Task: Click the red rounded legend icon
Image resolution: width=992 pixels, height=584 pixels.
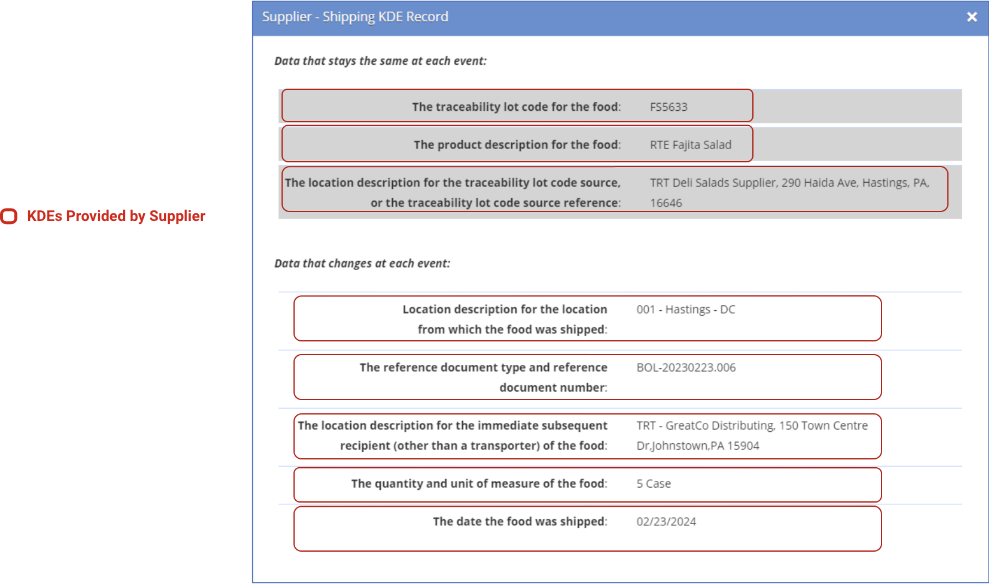Action: pos(9,216)
